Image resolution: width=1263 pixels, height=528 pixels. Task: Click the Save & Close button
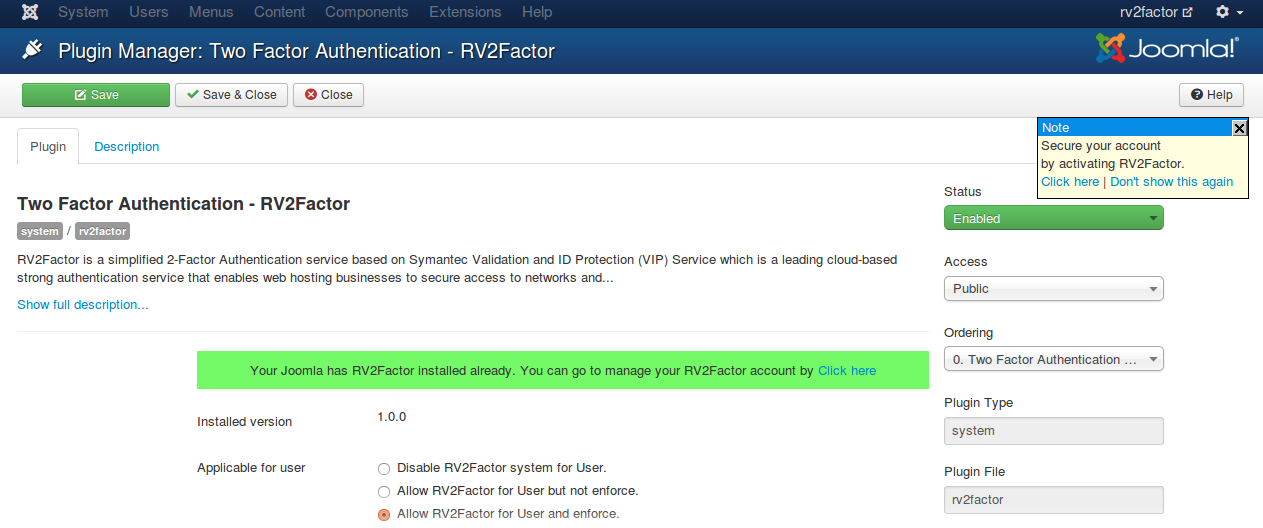click(232, 95)
